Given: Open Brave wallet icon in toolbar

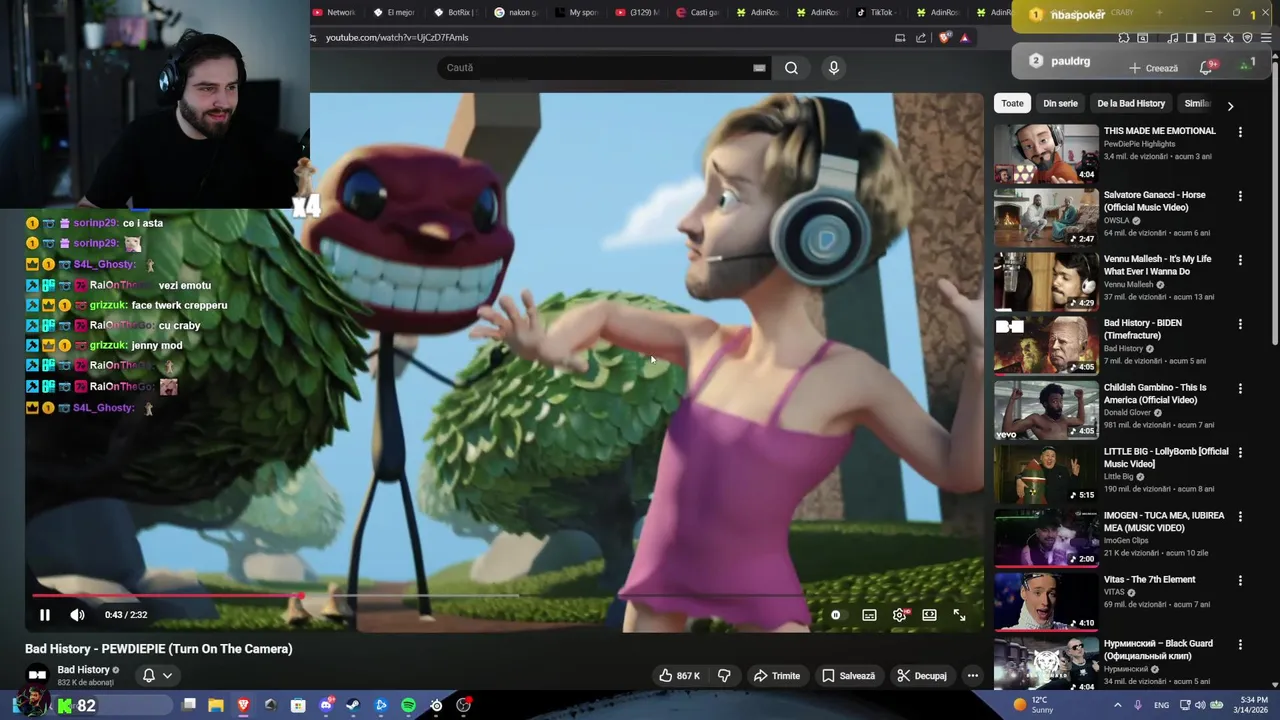Looking at the screenshot, I should coord(1210,38).
